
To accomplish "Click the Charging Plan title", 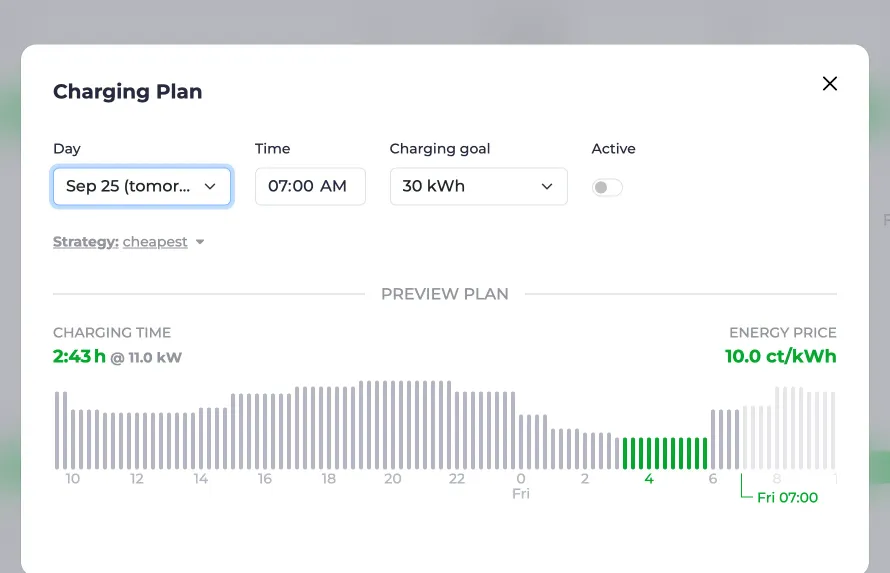I will click(x=128, y=91).
